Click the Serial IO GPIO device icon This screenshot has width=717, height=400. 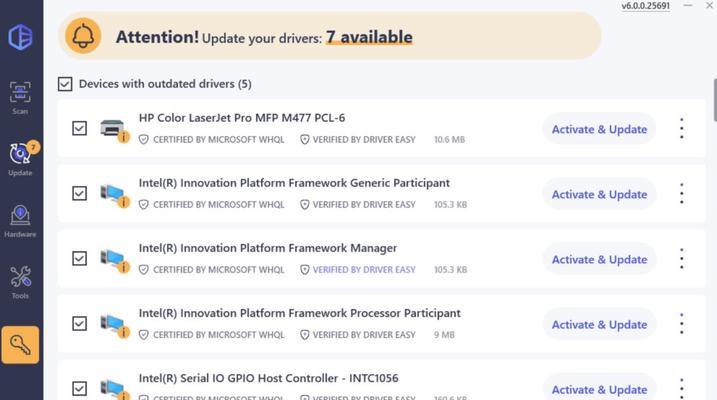(114, 389)
